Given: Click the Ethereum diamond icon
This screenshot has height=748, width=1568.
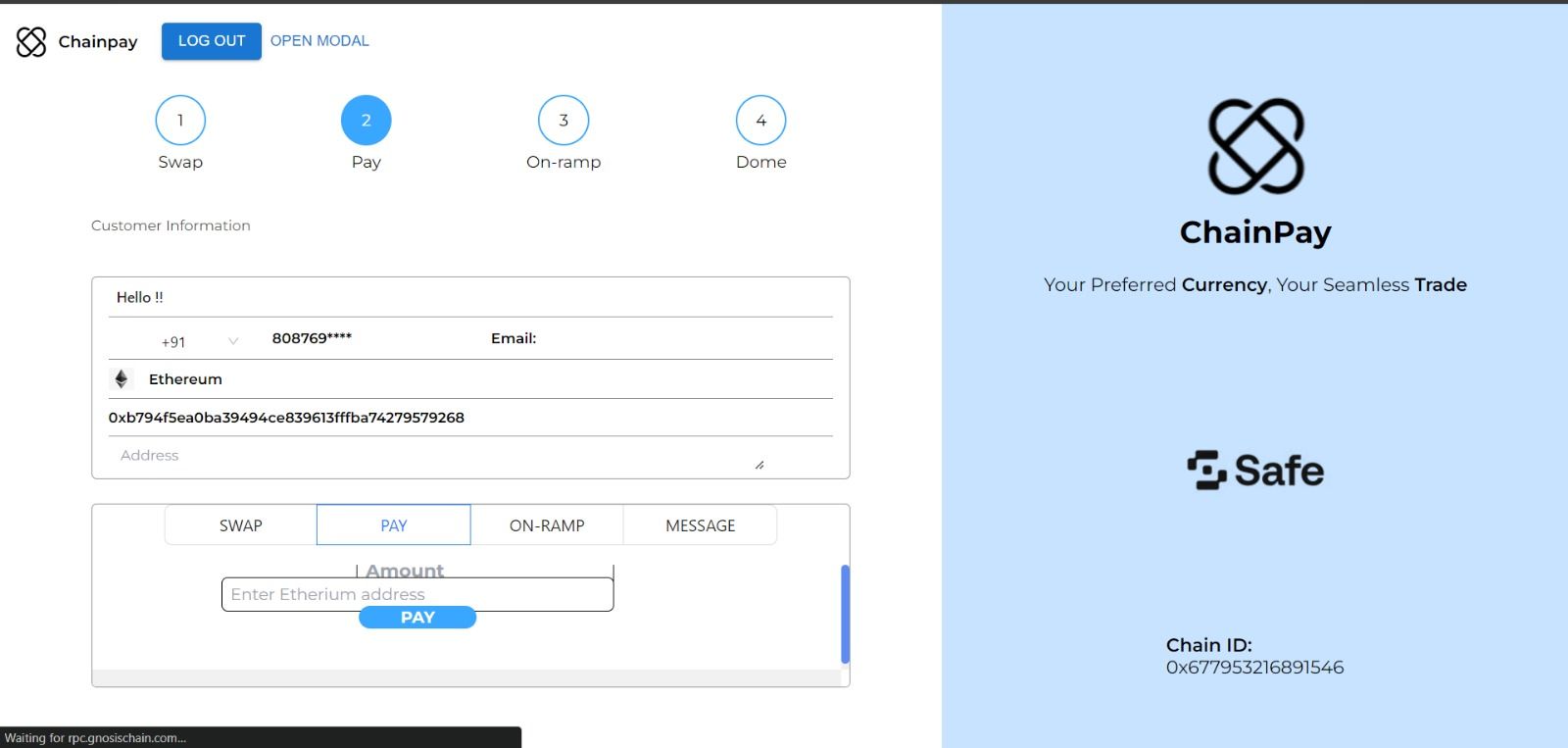Looking at the screenshot, I should (x=122, y=378).
